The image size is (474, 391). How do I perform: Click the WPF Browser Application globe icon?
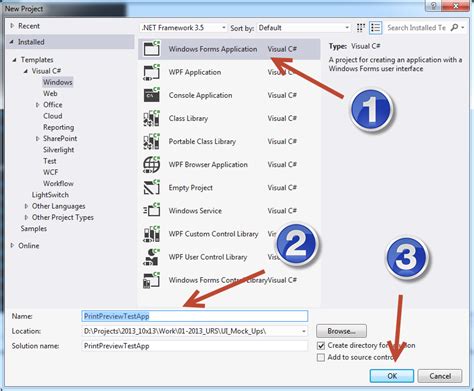click(x=152, y=165)
